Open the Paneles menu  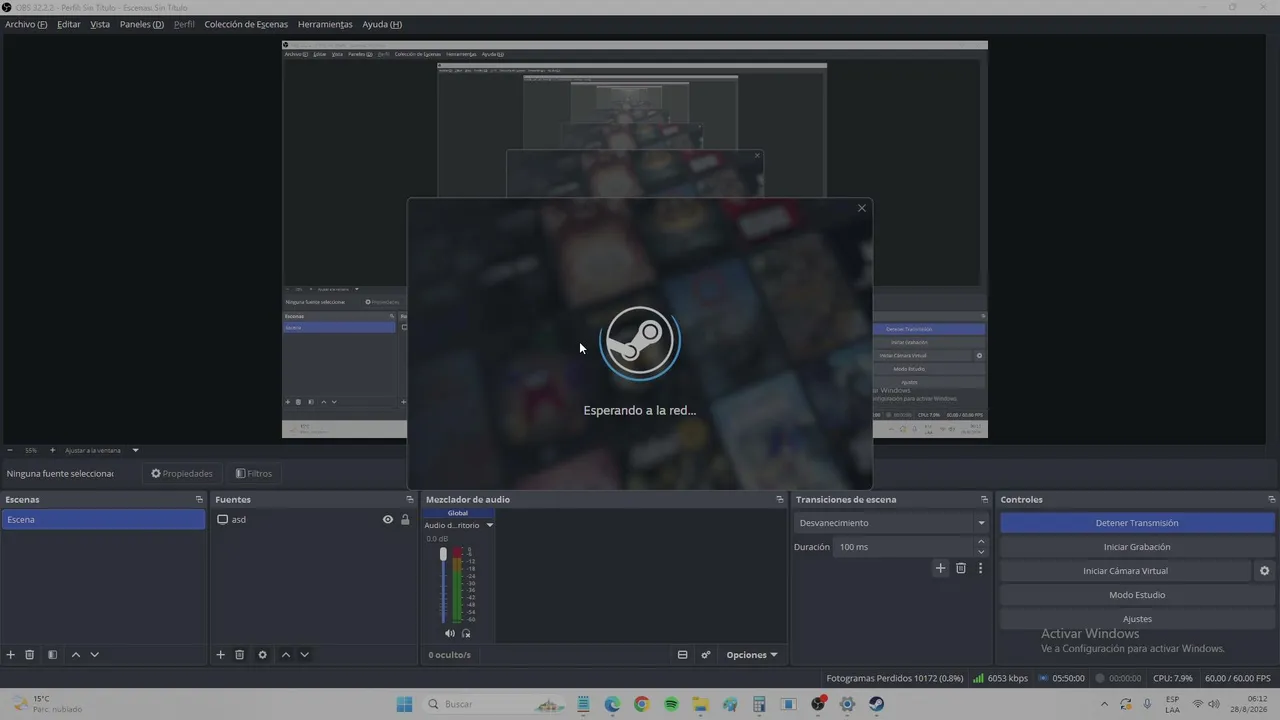pos(142,24)
